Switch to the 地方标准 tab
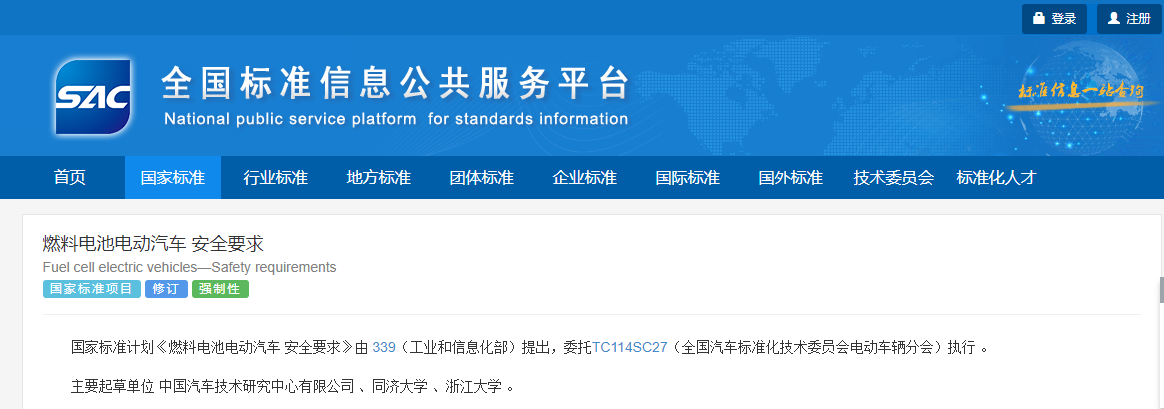1164x409 pixels. click(x=378, y=178)
